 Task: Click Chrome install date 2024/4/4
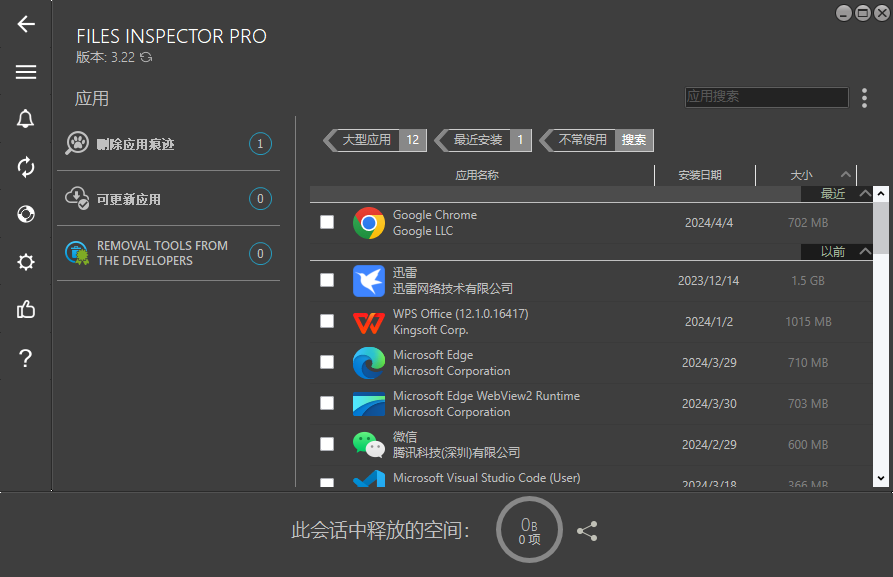709,223
